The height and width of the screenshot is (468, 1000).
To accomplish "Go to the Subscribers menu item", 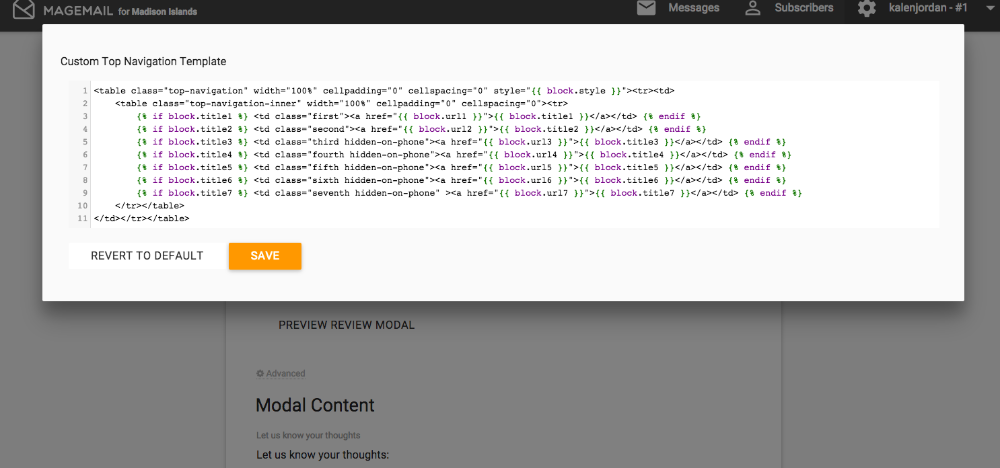I will 803,8.
